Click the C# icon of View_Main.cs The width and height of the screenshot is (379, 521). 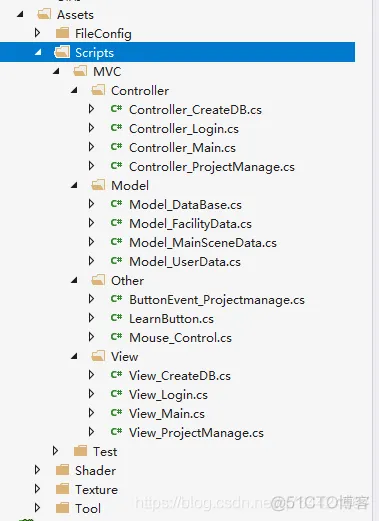(116, 413)
